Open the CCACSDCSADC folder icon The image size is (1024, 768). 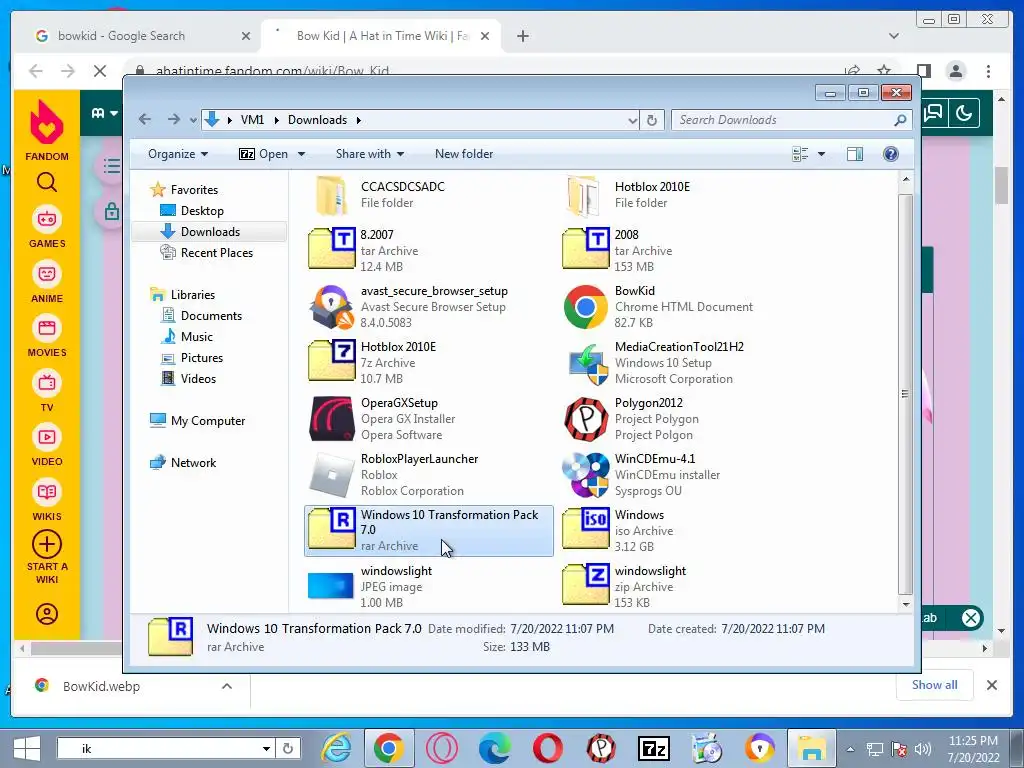(x=331, y=195)
